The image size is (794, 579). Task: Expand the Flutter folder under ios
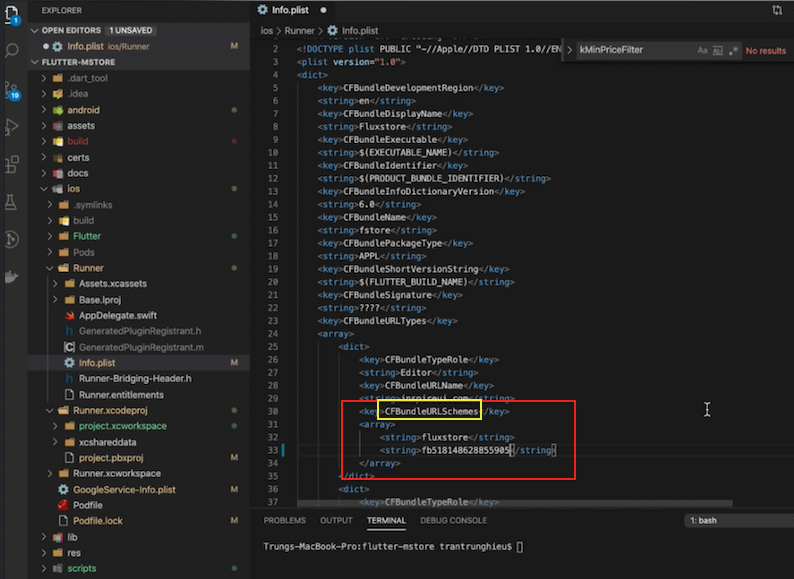point(50,236)
